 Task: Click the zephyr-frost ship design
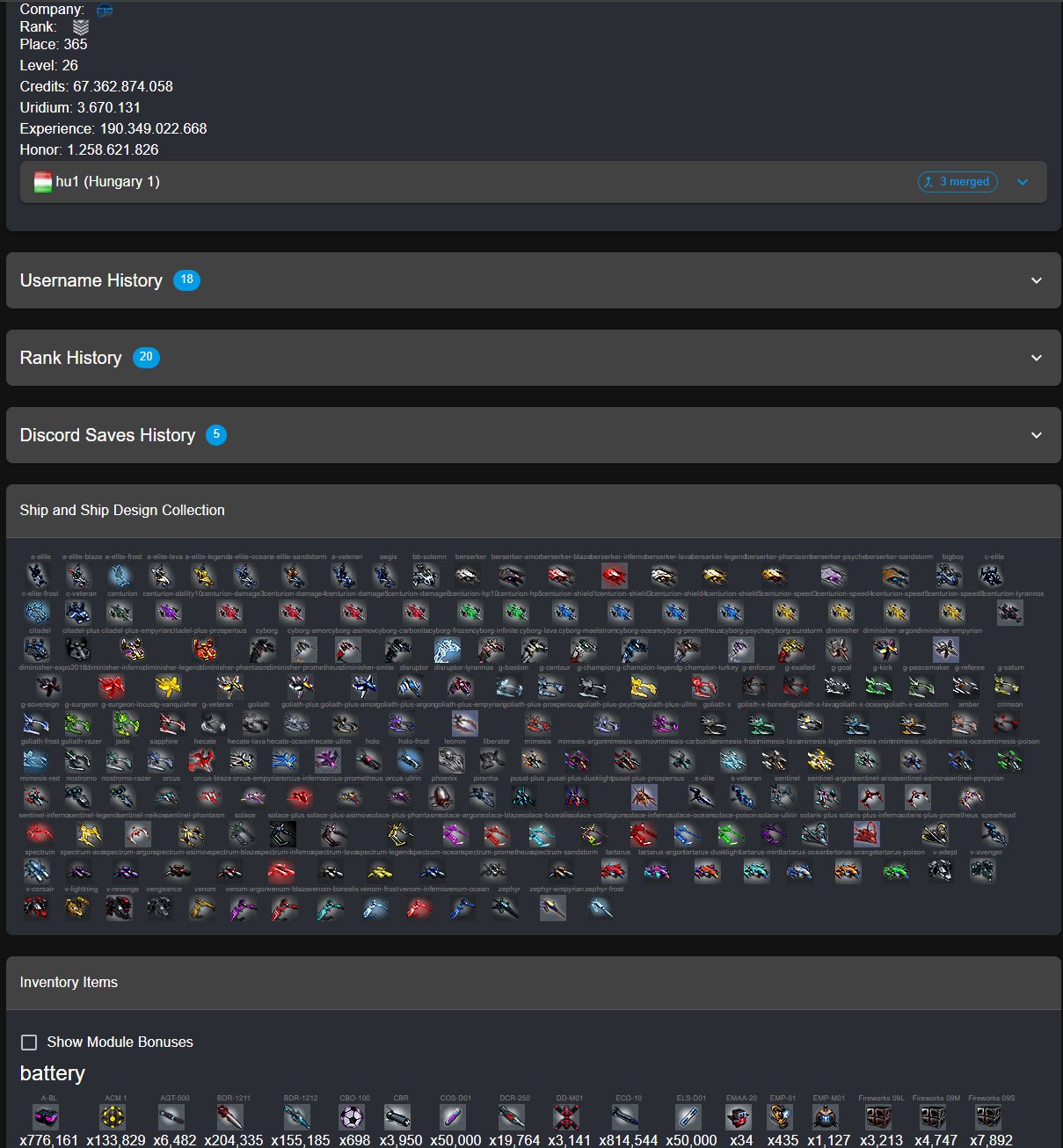pos(601,908)
